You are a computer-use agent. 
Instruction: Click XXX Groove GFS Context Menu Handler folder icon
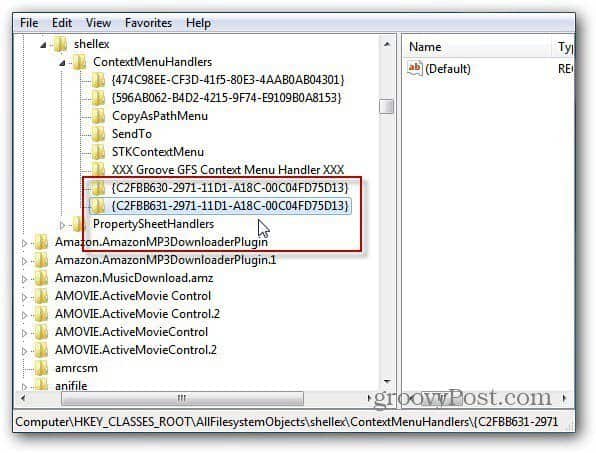coord(98,169)
